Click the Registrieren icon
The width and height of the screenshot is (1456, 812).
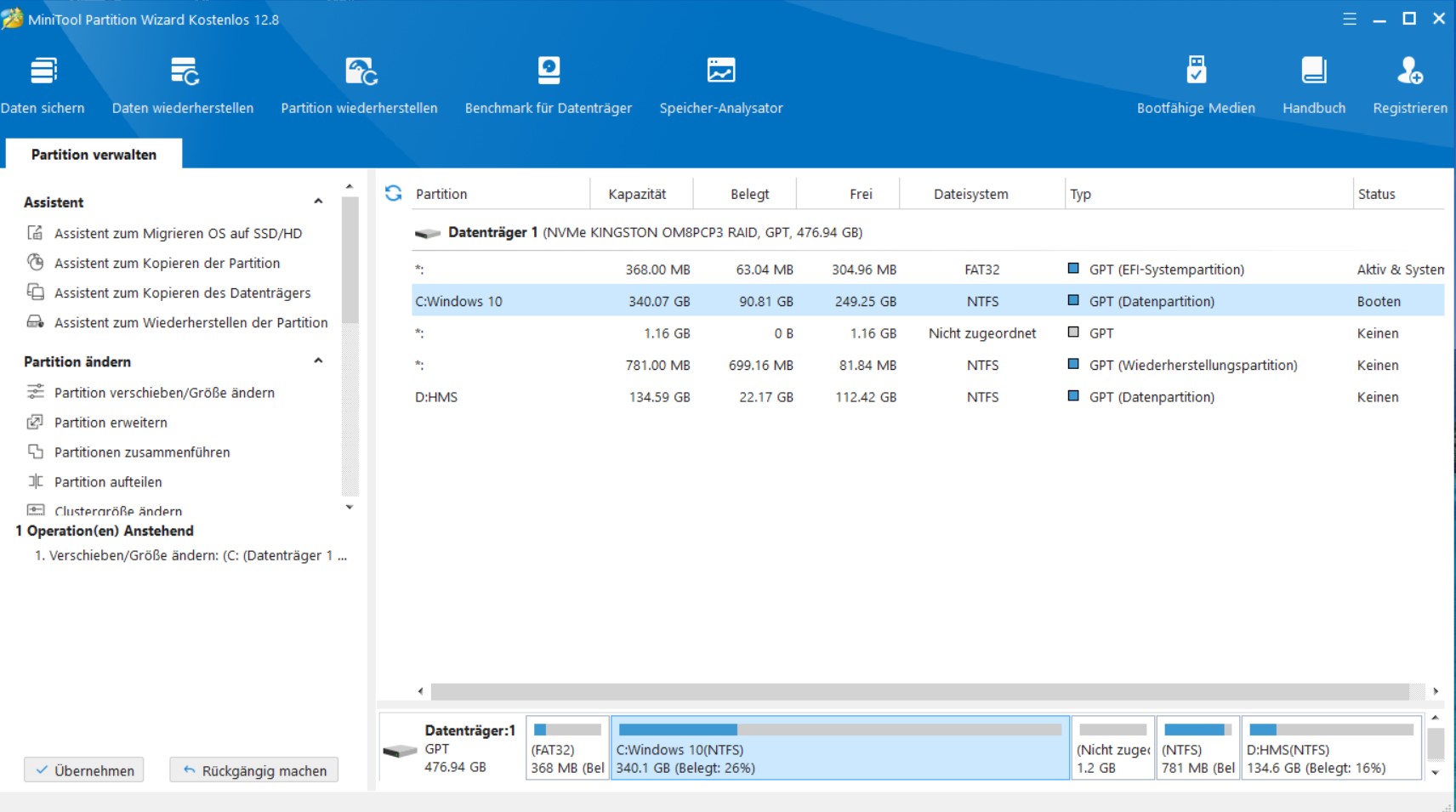point(1410,71)
